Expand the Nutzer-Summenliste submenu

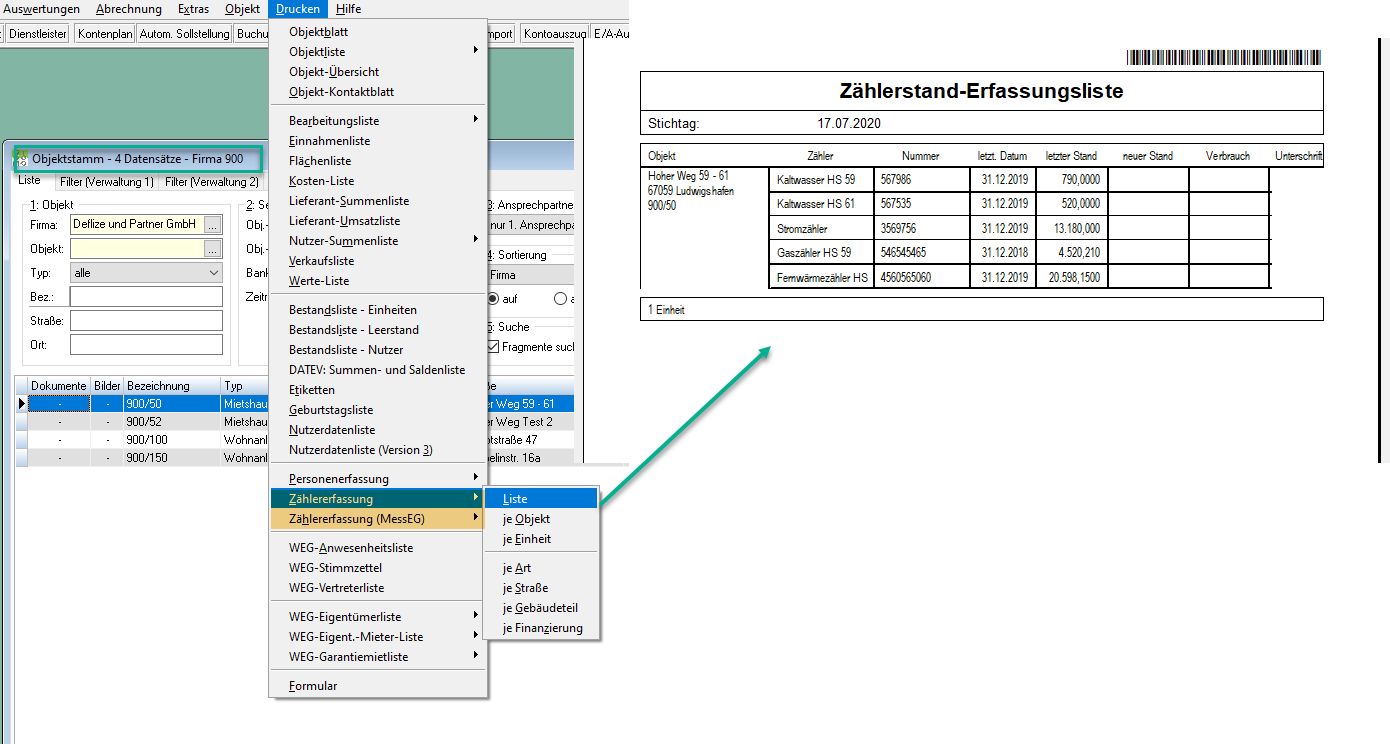click(378, 241)
